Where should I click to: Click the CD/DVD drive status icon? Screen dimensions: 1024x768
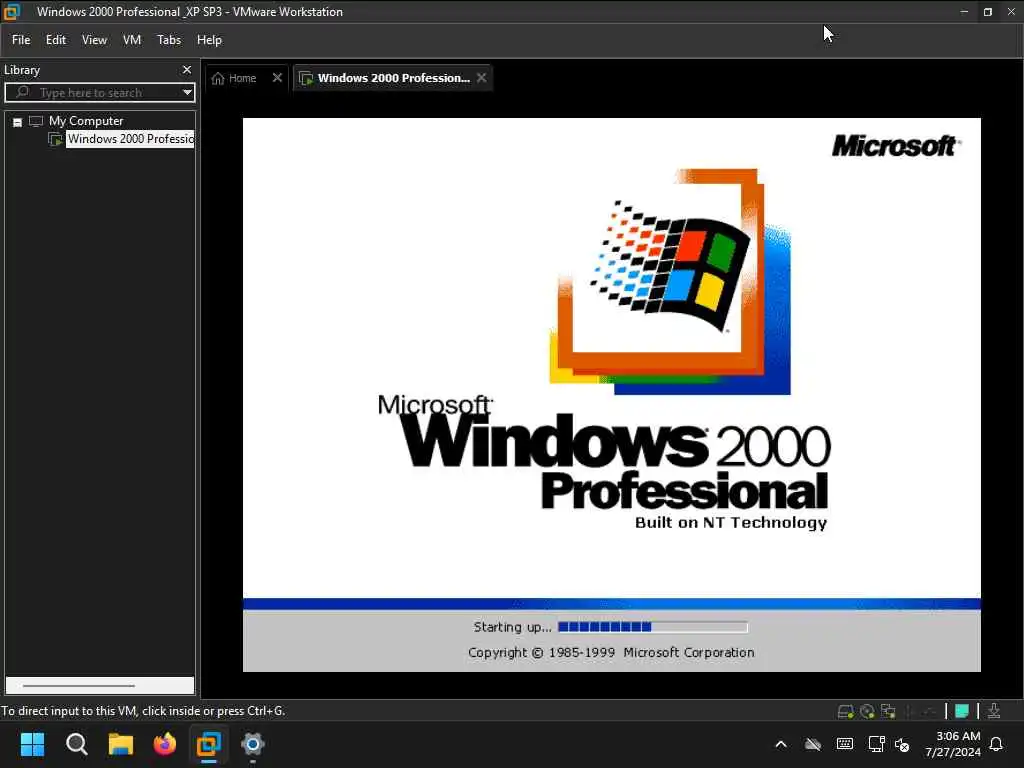click(x=867, y=711)
